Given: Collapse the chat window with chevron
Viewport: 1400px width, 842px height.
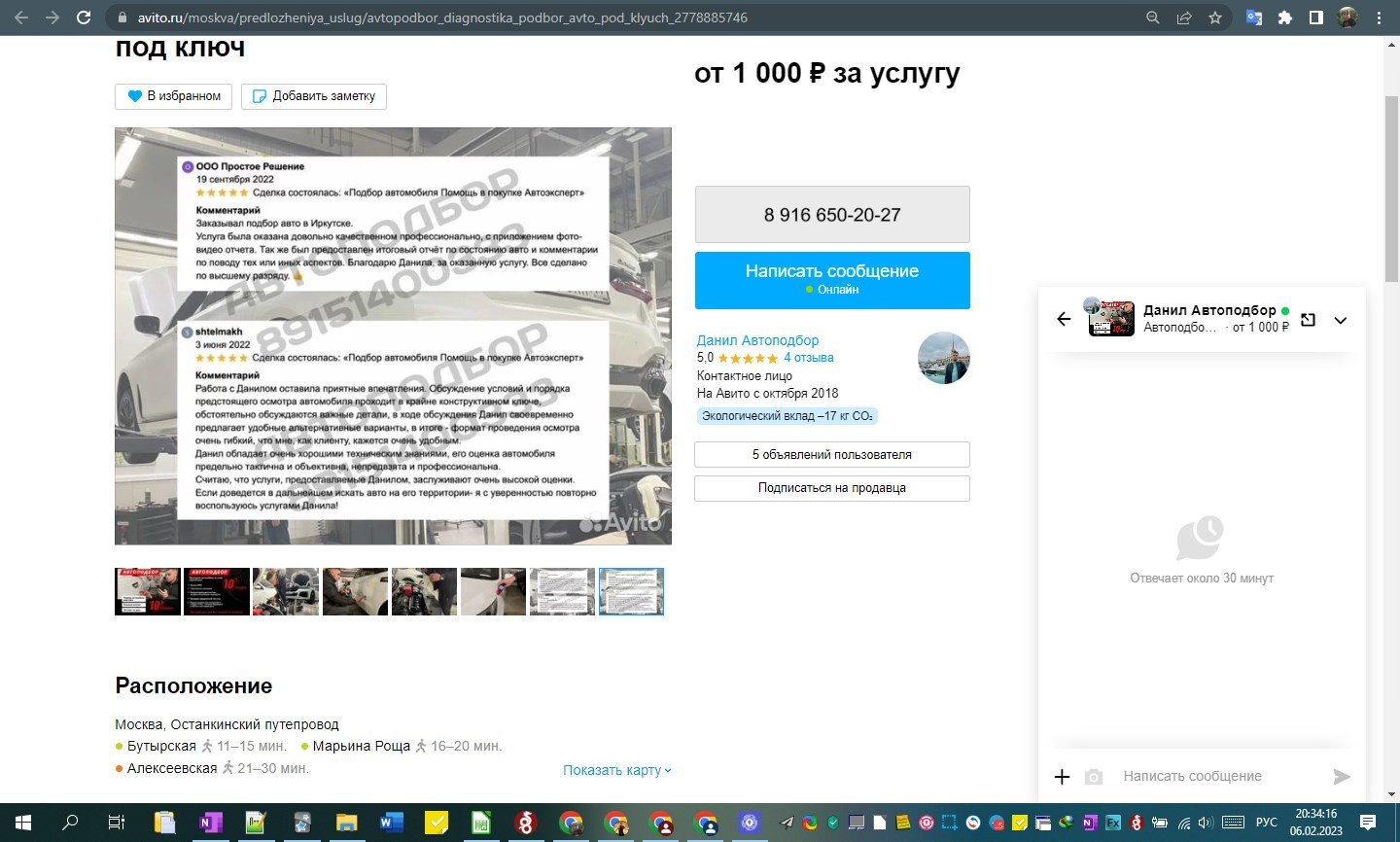Looking at the screenshot, I should point(1341,320).
